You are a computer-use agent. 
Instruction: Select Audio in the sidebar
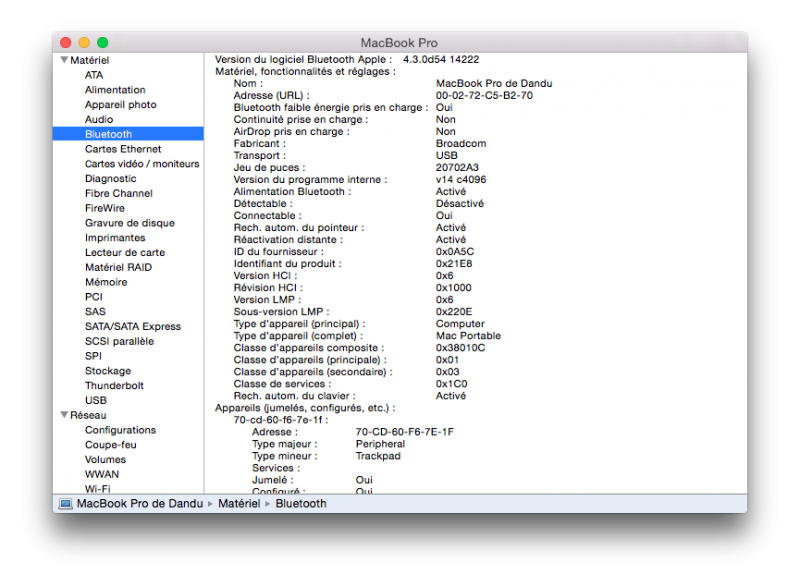coord(99,119)
